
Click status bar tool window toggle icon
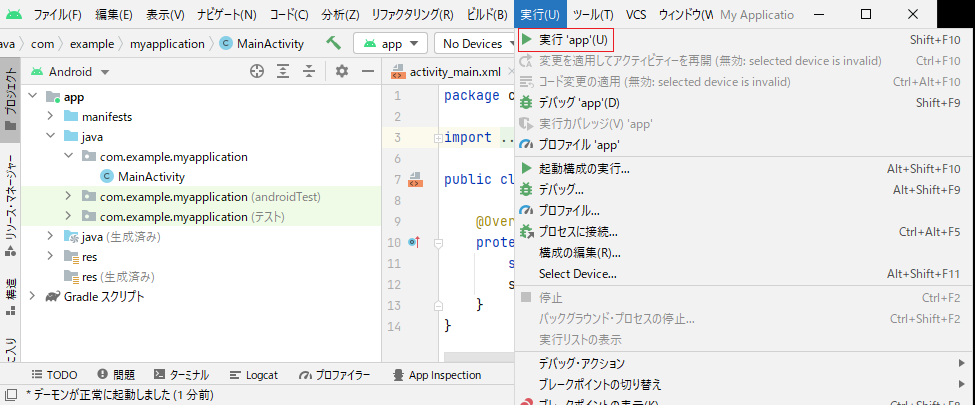[11, 394]
